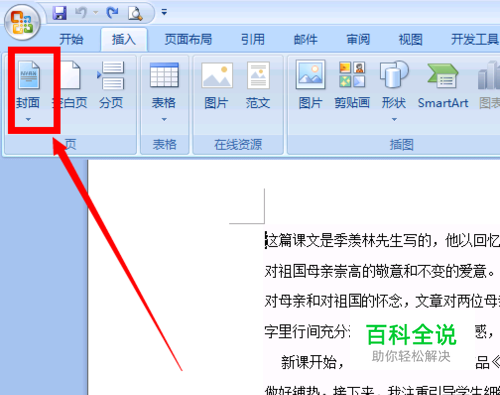Image resolution: width=500 pixels, height=395 pixels.
Task: Insert a cover page with 封面
Action: 28,85
